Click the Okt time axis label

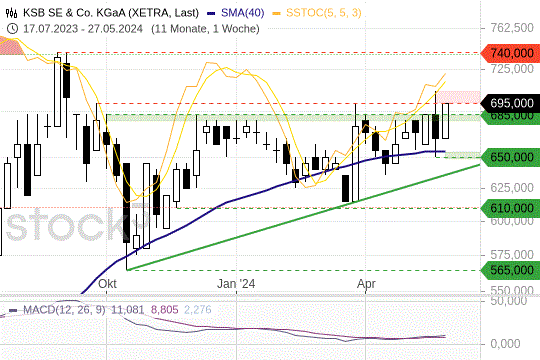coord(107,284)
